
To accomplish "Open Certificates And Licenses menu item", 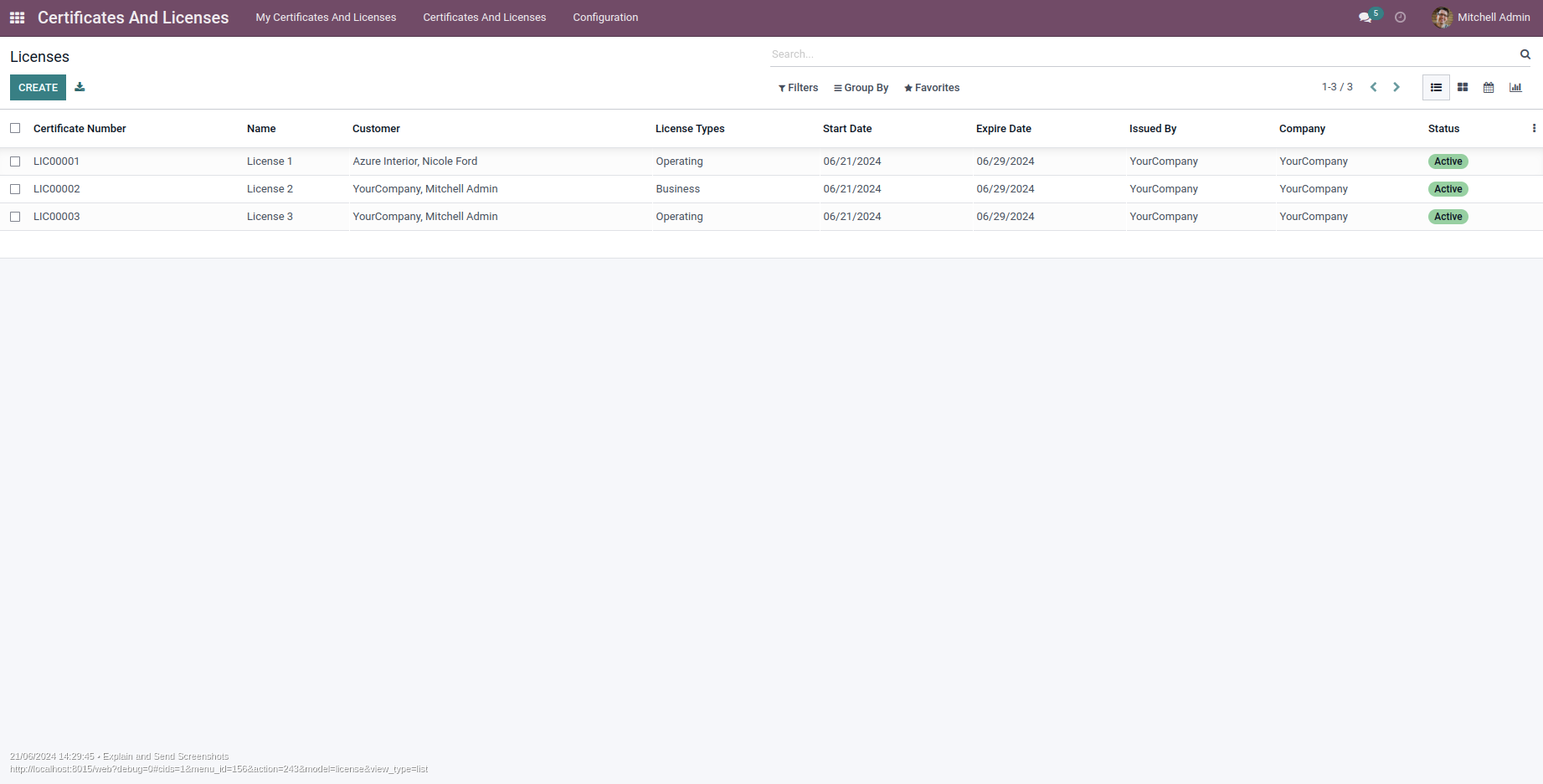I will click(484, 18).
